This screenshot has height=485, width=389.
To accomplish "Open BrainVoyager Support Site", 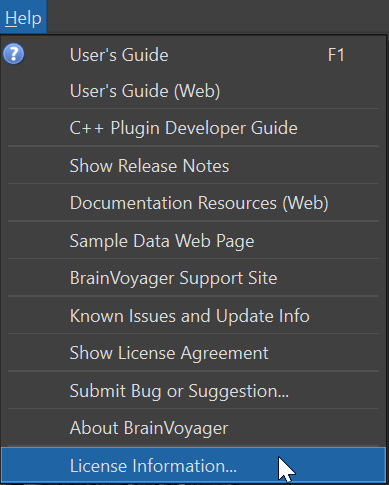I will pos(193,278).
